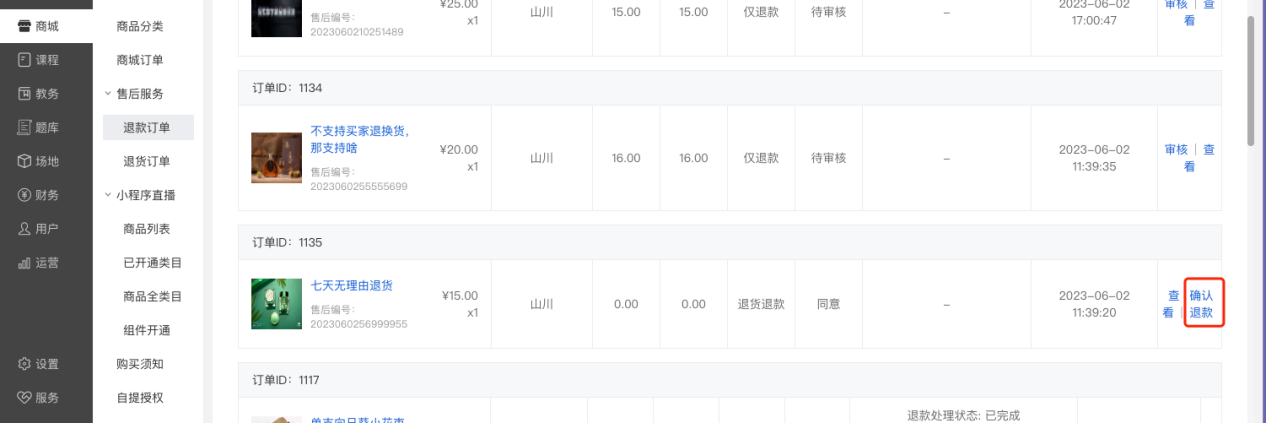Open the 课程 course icon
The width and height of the screenshot is (1266, 423).
[24, 60]
